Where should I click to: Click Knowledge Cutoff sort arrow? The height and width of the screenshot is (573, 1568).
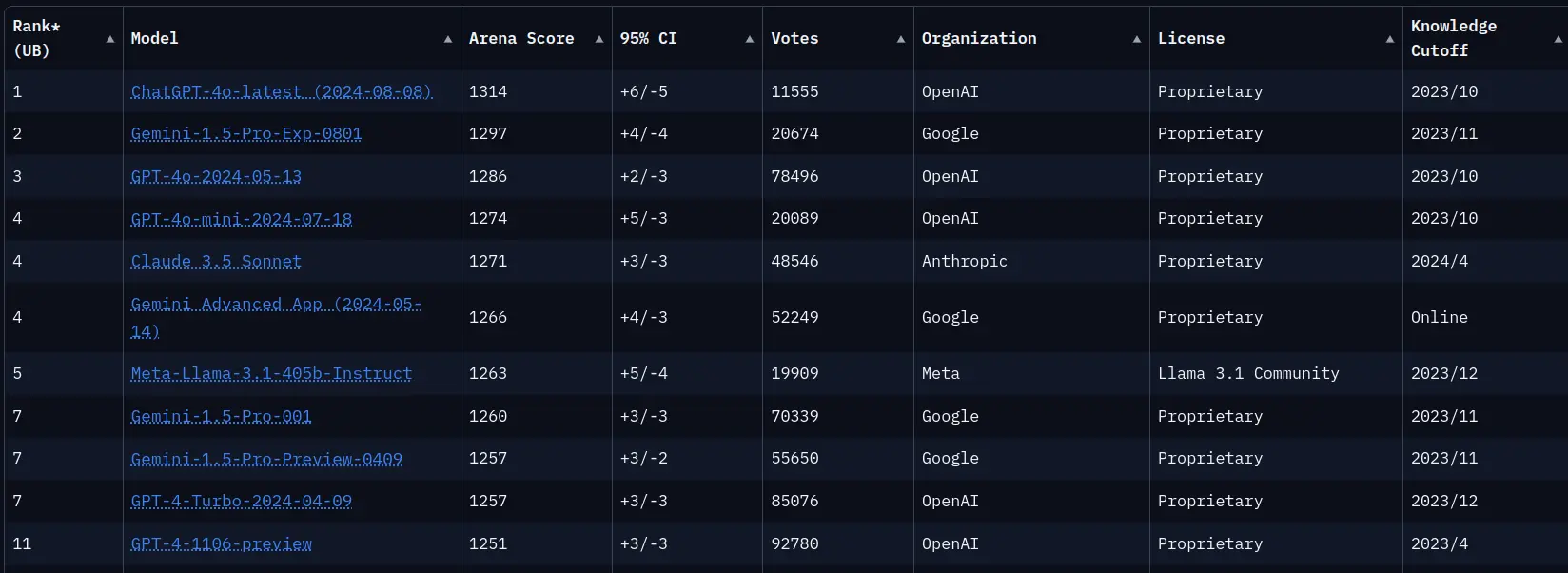1558,39
